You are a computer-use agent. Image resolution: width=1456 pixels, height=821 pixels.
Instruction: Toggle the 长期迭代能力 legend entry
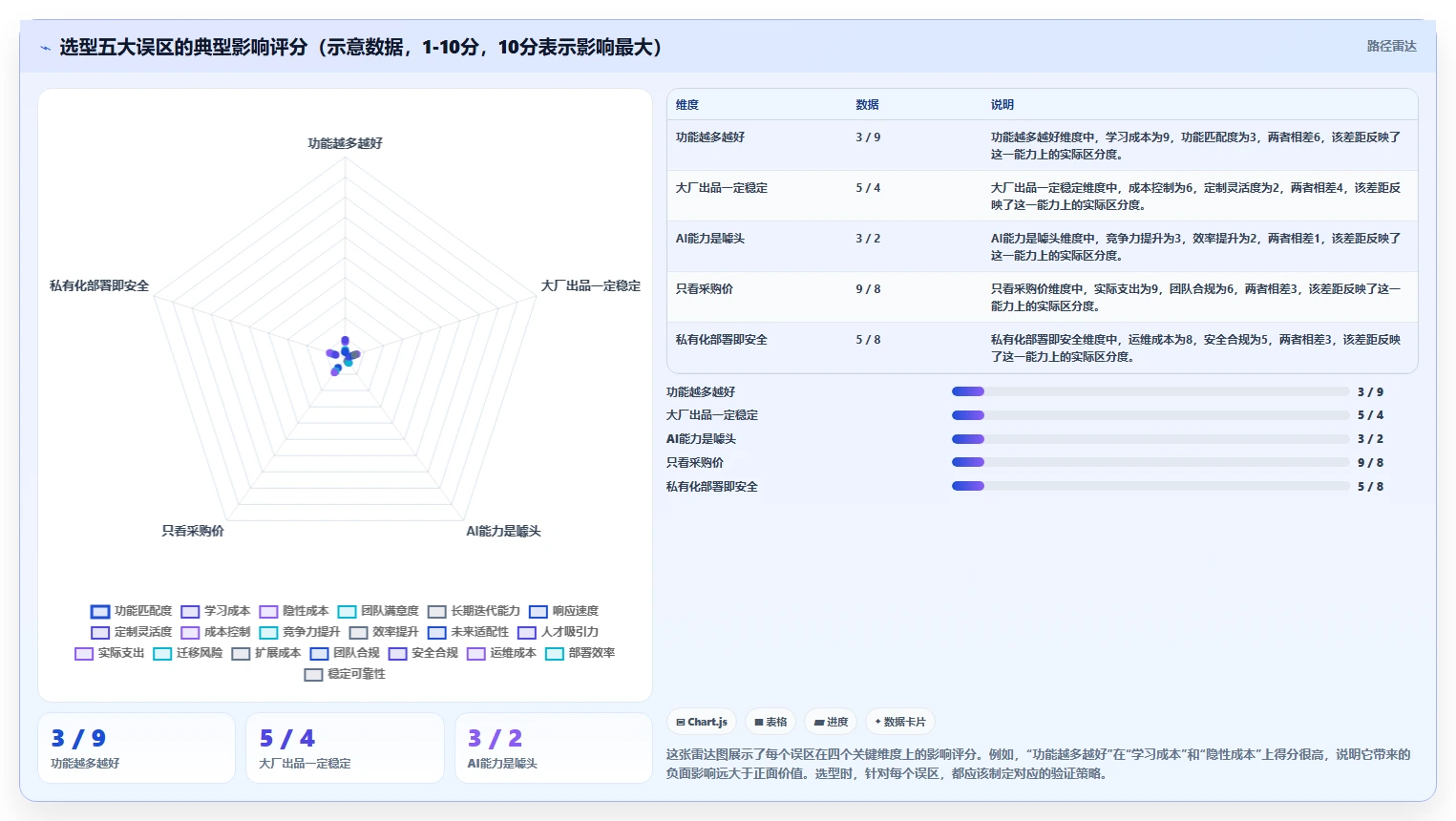[474, 611]
